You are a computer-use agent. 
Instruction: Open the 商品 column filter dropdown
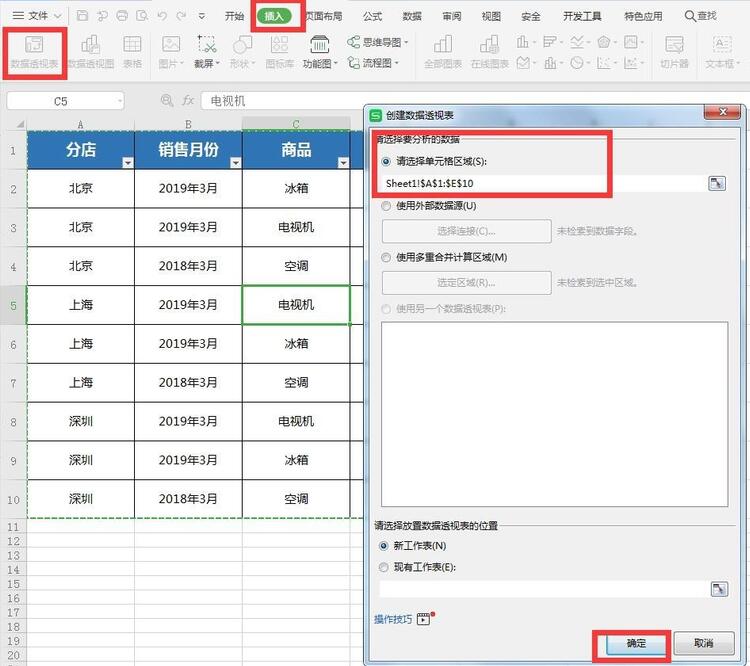coord(343,163)
